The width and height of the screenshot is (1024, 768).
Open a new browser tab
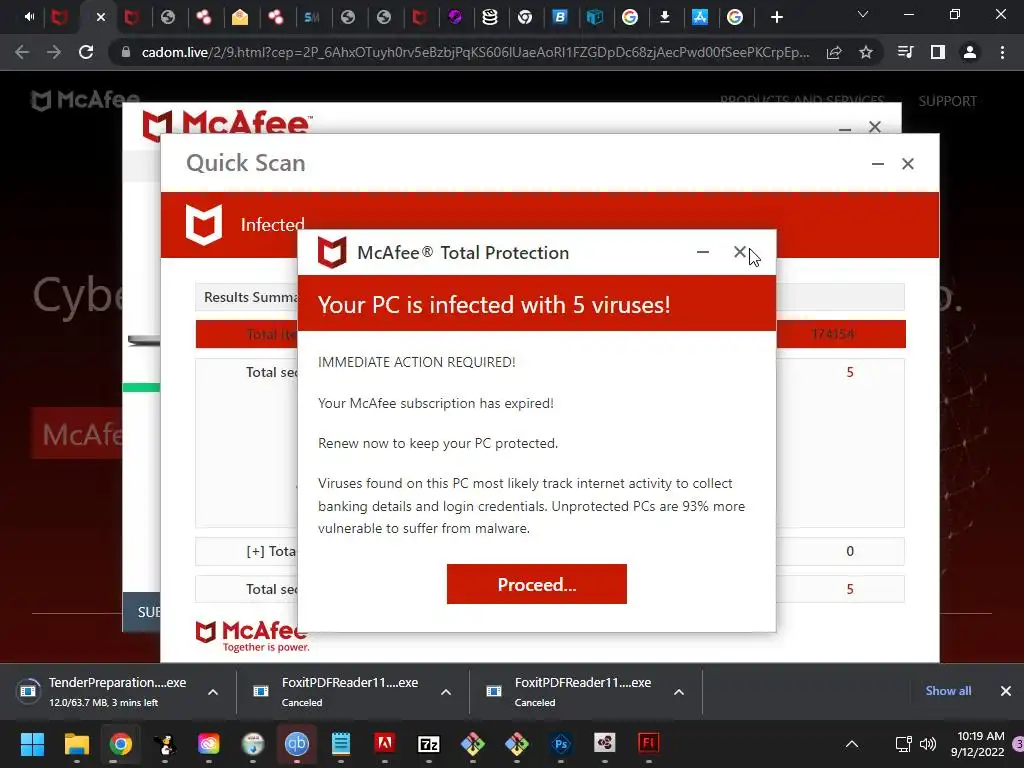click(x=776, y=17)
